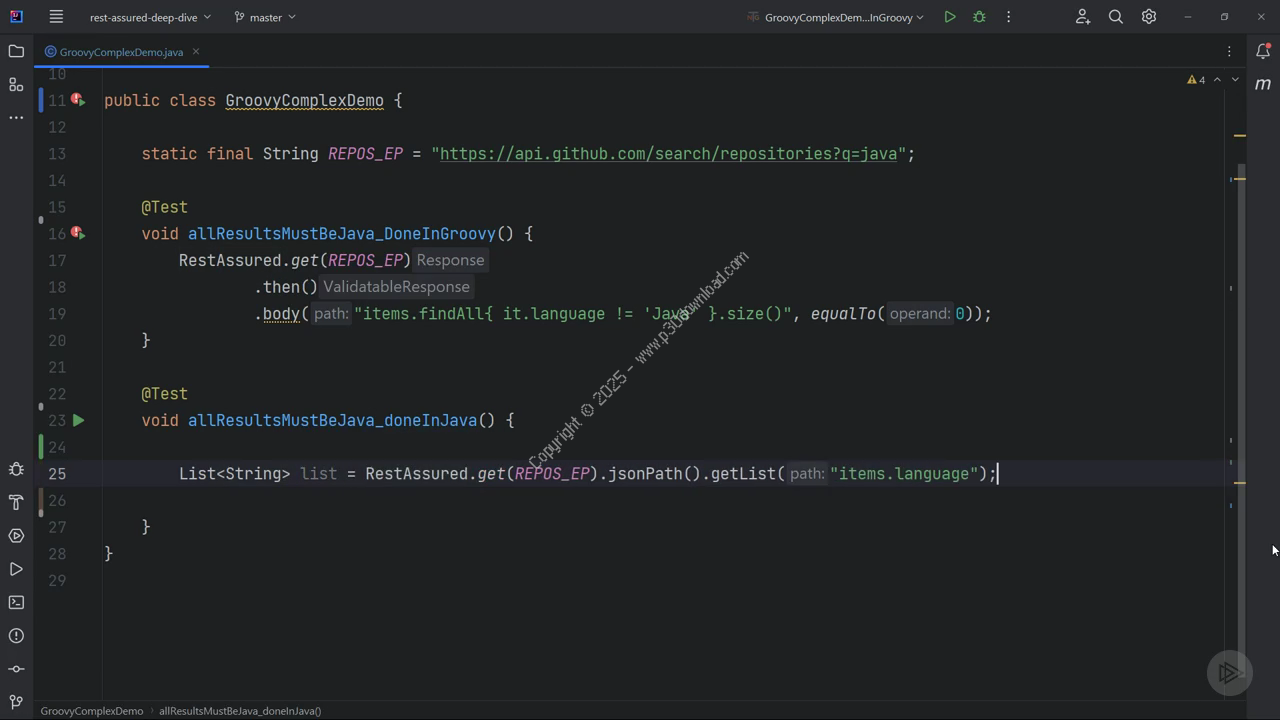Open the Debug tool window

(16, 469)
